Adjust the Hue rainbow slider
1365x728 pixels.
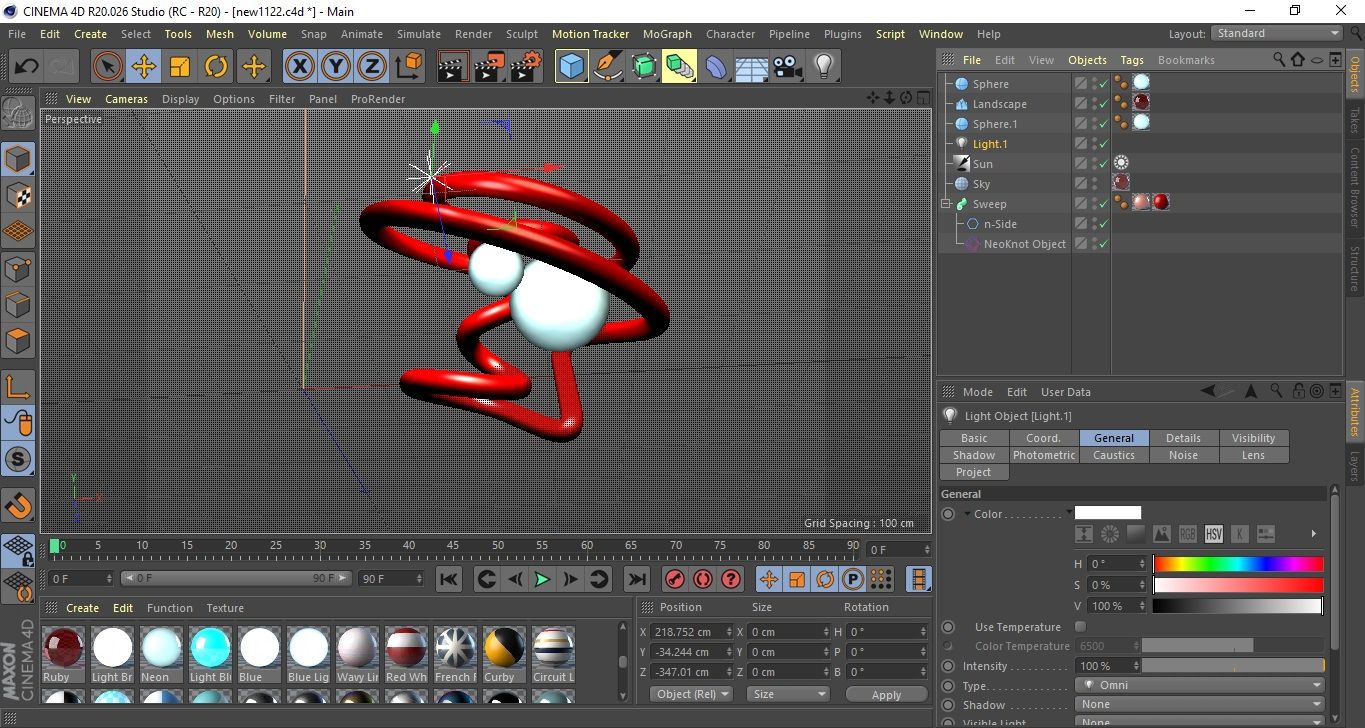(x=1238, y=564)
